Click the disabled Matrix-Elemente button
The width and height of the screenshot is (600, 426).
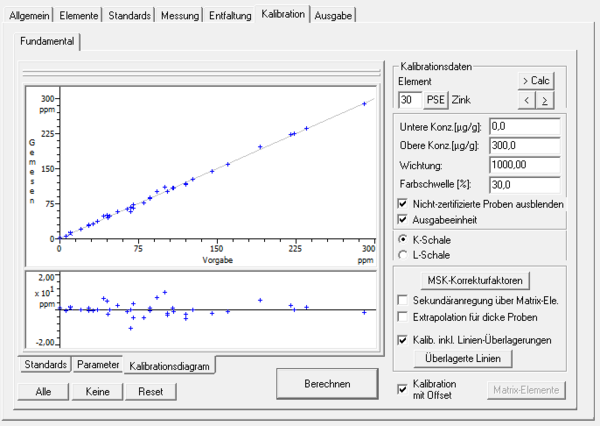[526, 390]
